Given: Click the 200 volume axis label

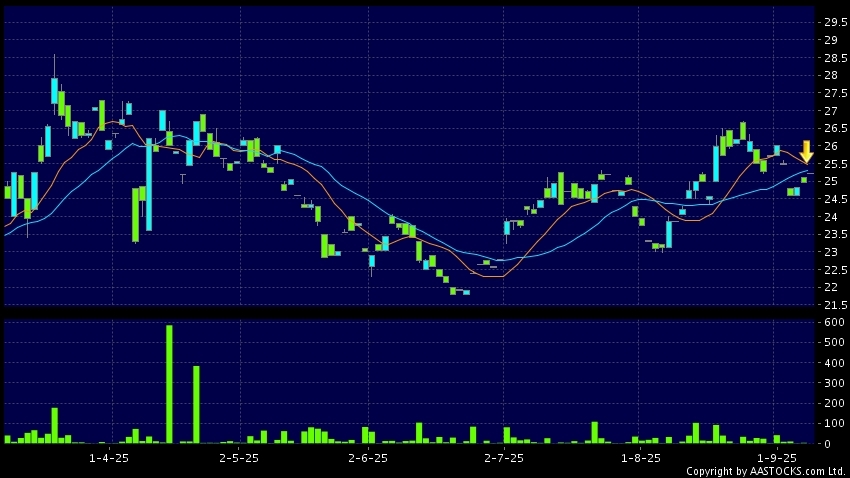Looking at the screenshot, I should pos(834,403).
